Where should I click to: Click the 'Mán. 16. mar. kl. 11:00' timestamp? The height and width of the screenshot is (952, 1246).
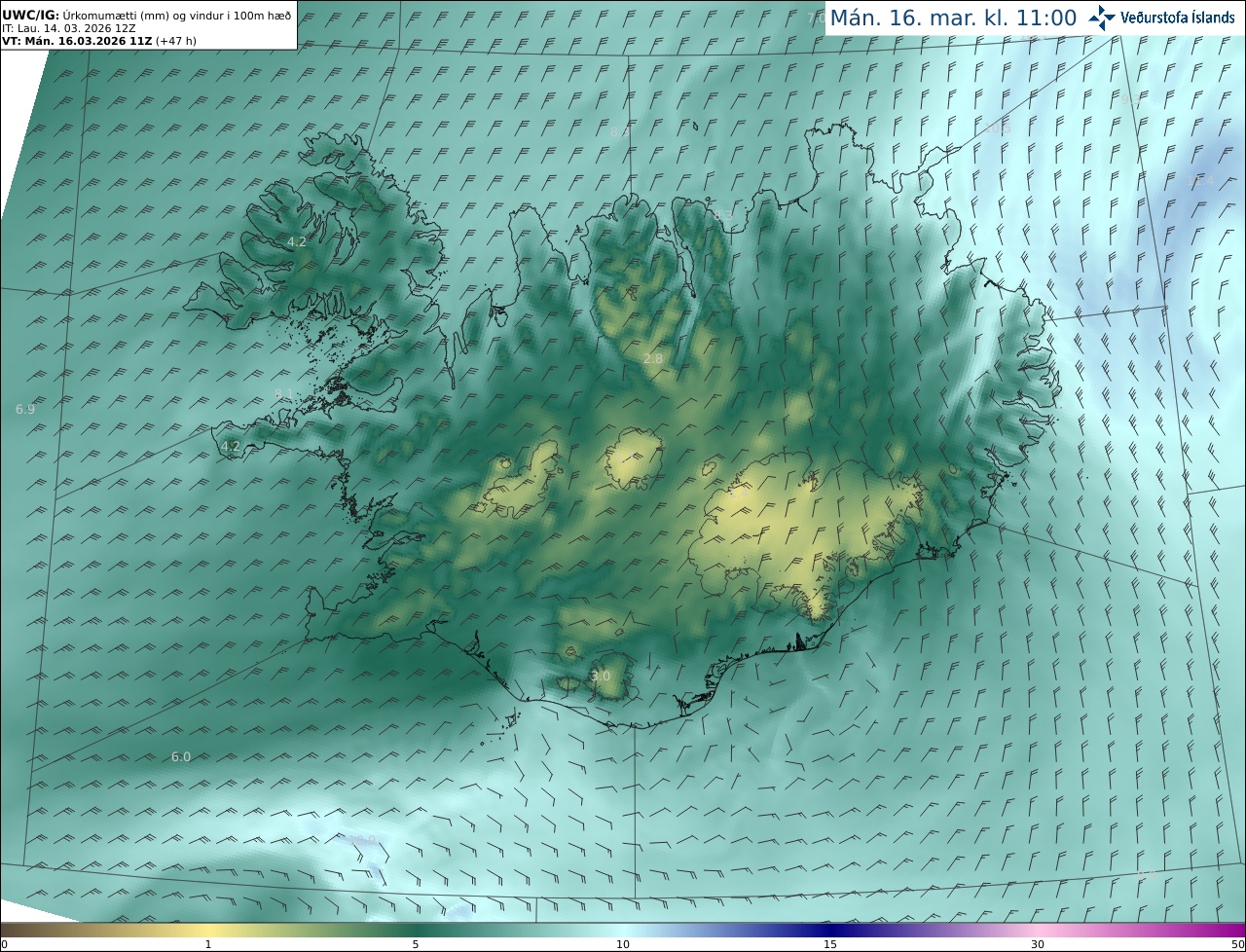[x=953, y=18]
